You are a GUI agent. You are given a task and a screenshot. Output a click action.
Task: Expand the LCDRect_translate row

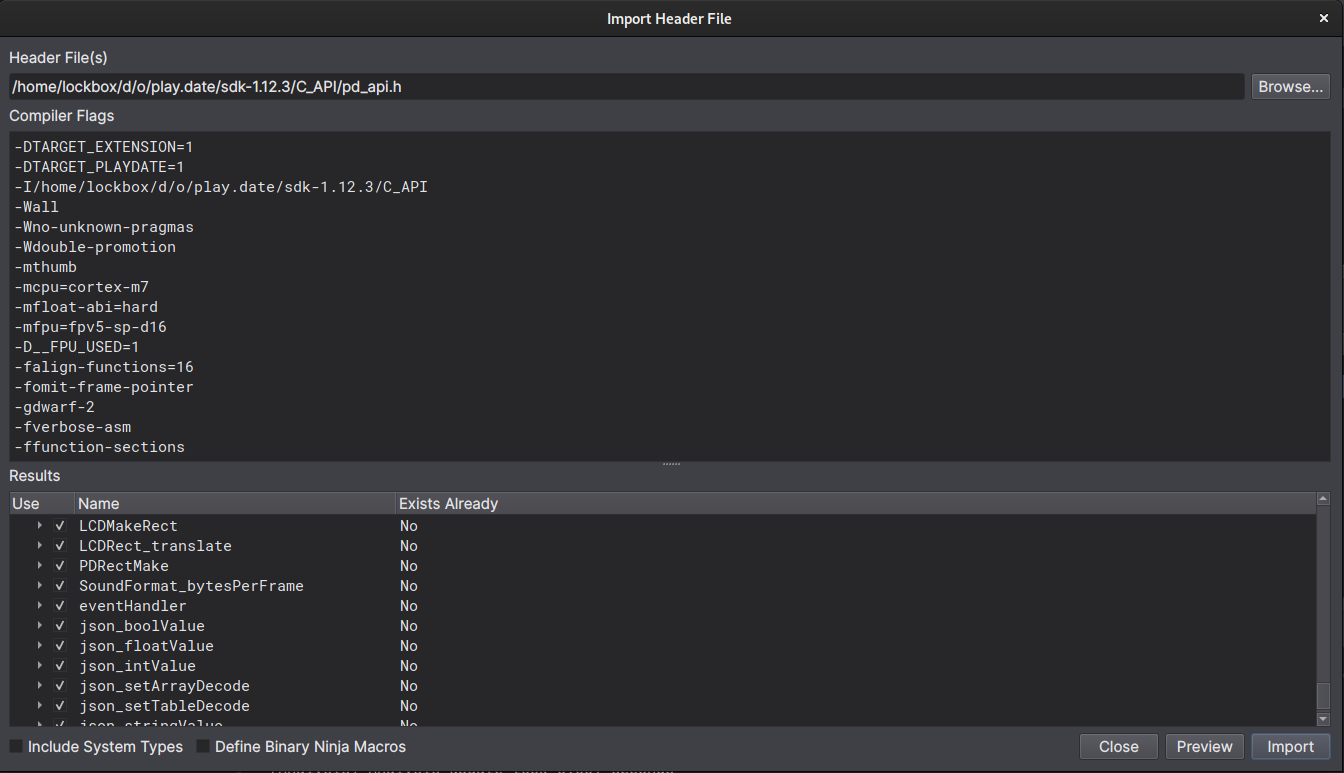coord(40,546)
